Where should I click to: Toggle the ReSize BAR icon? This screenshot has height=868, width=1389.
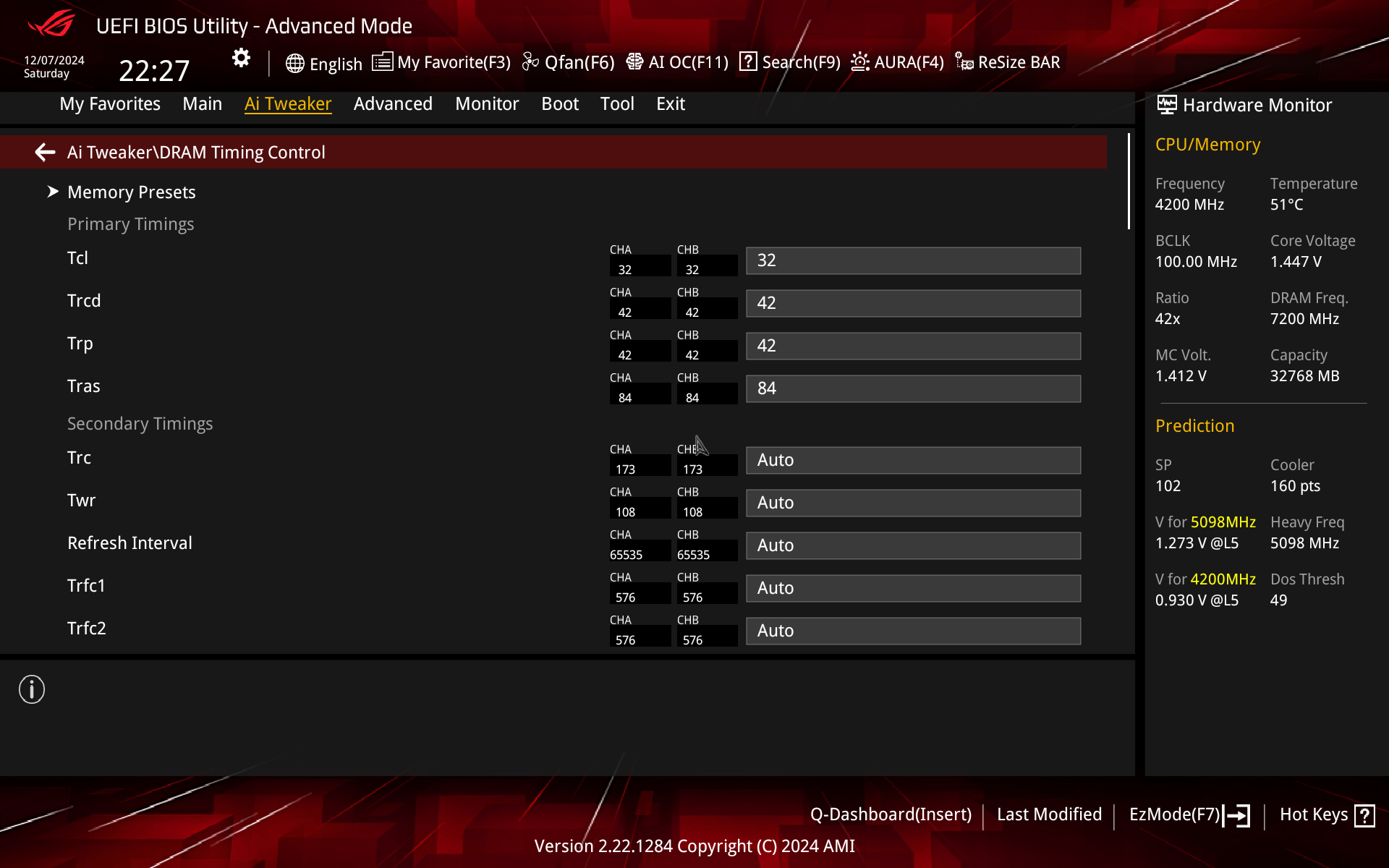click(x=964, y=61)
